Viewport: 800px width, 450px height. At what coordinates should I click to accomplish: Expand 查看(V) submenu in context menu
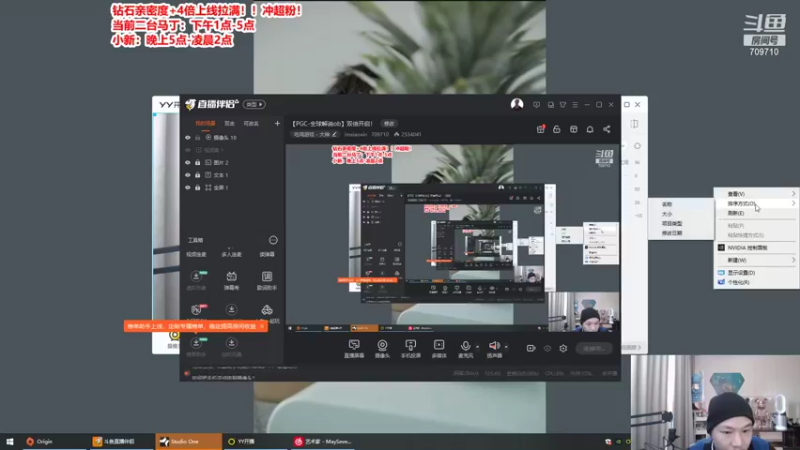(x=757, y=194)
